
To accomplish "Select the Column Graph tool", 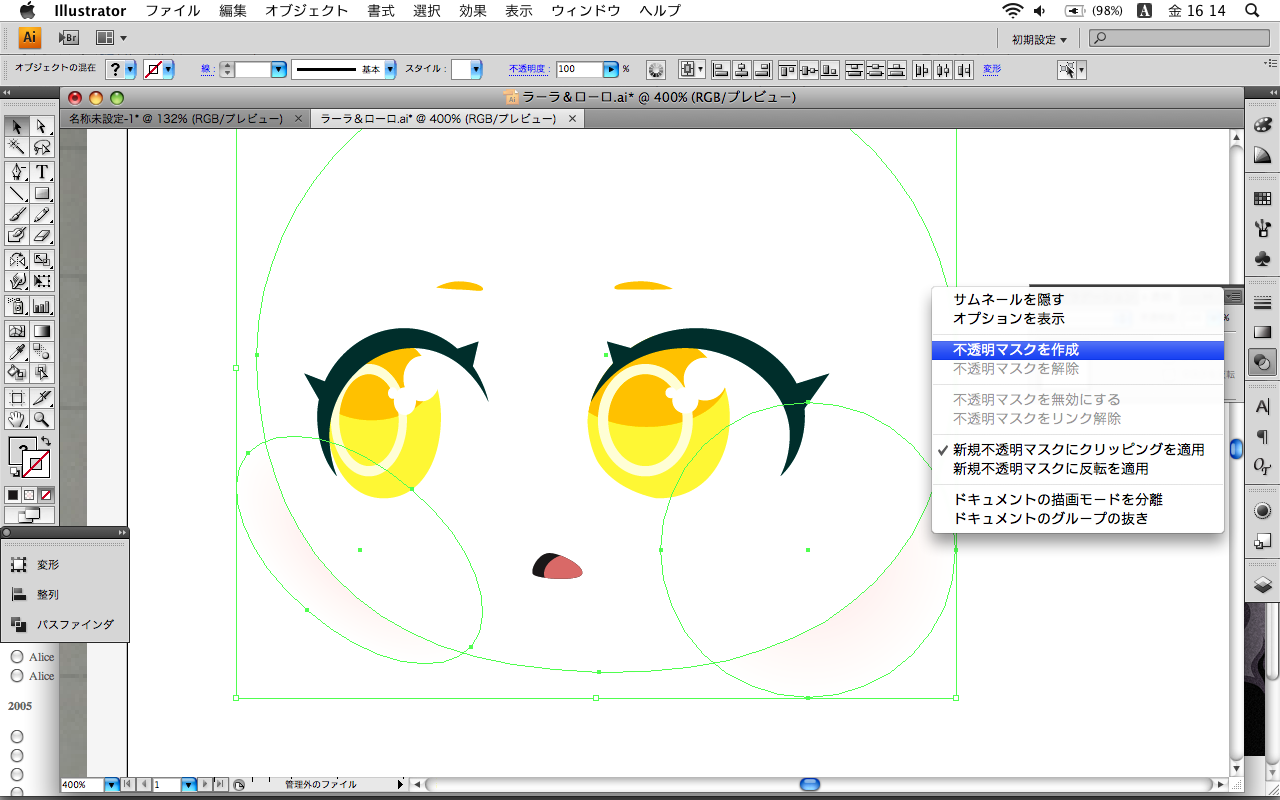I will click(x=42, y=306).
